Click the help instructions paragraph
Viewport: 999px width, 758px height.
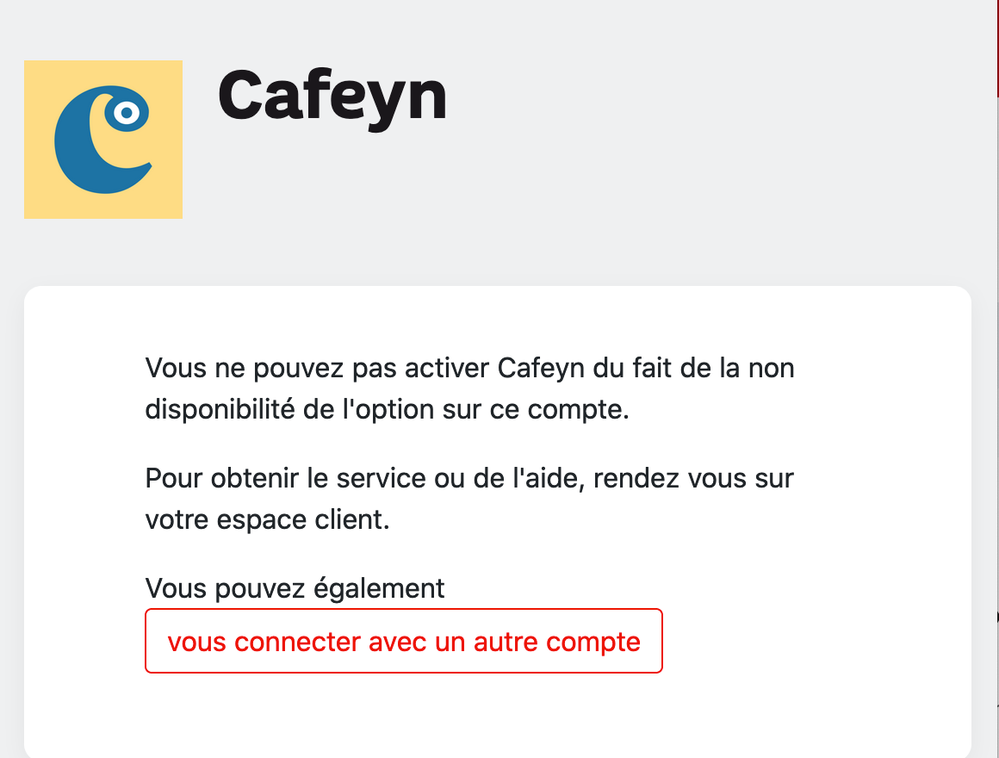pos(470,498)
